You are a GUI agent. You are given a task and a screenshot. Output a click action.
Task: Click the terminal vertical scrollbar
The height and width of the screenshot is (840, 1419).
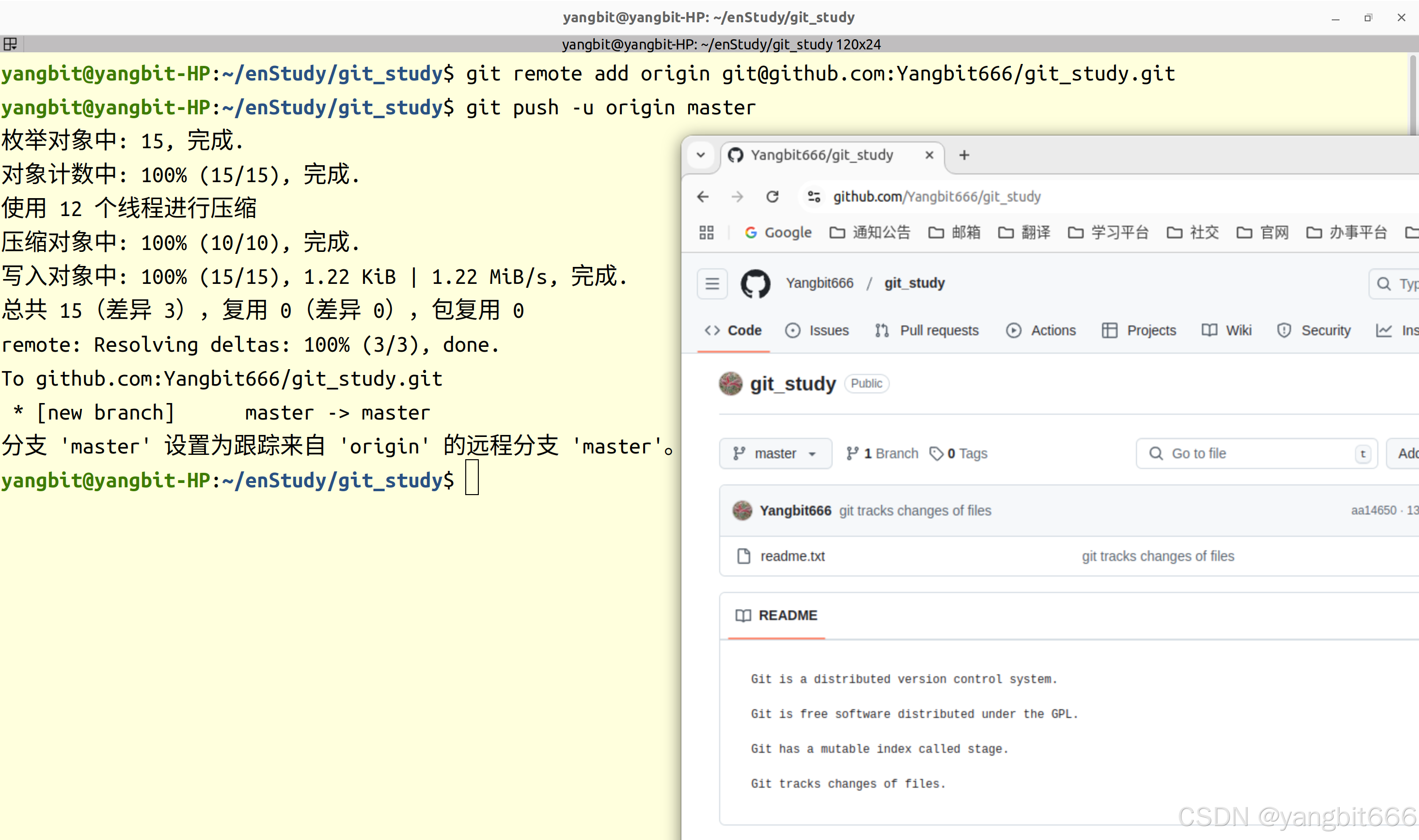coord(1413,93)
